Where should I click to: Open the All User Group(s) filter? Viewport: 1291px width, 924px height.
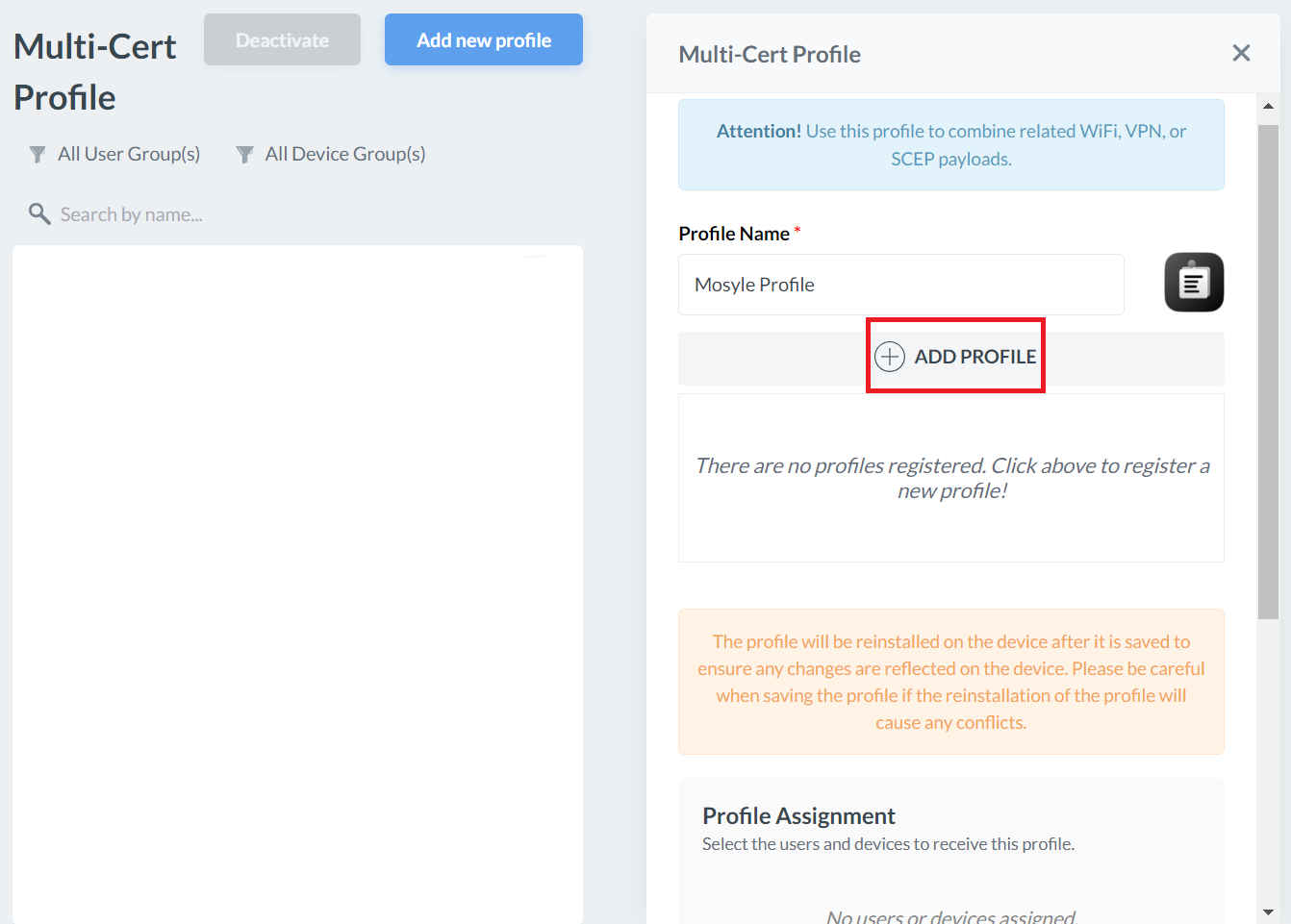[x=128, y=155]
